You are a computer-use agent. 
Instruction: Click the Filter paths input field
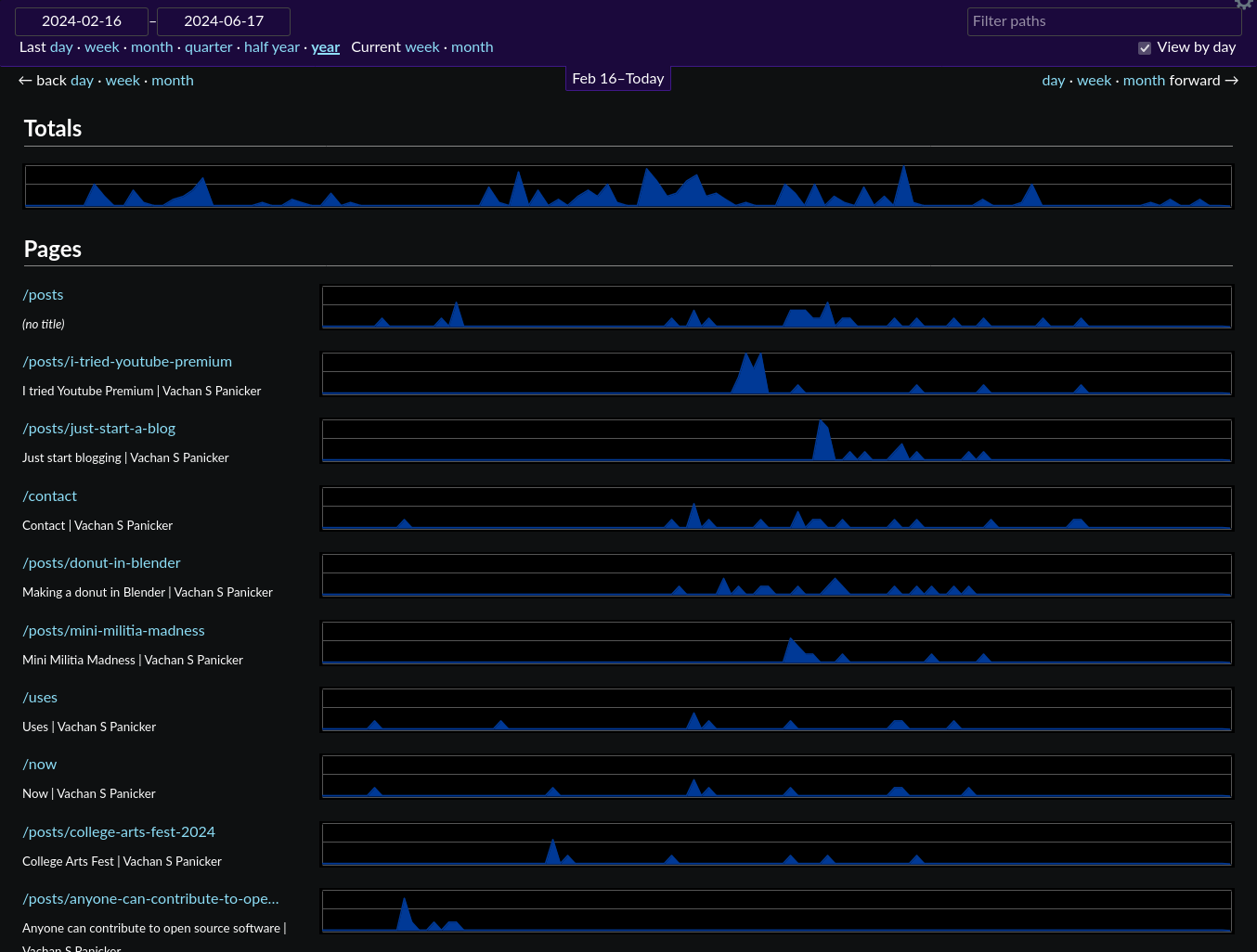click(x=1104, y=21)
